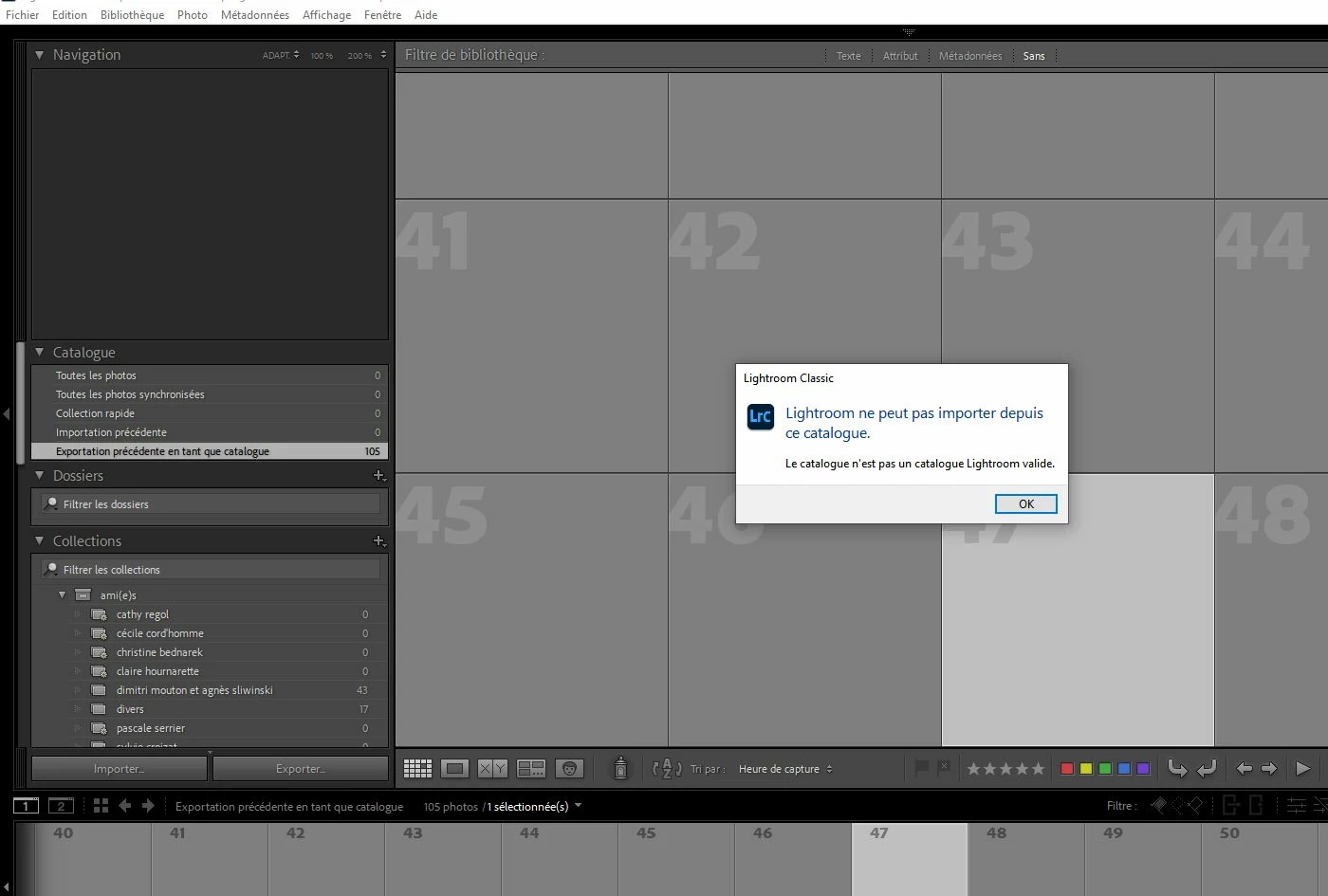Open the Edition menu
This screenshot has width=1328, height=896.
point(69,15)
